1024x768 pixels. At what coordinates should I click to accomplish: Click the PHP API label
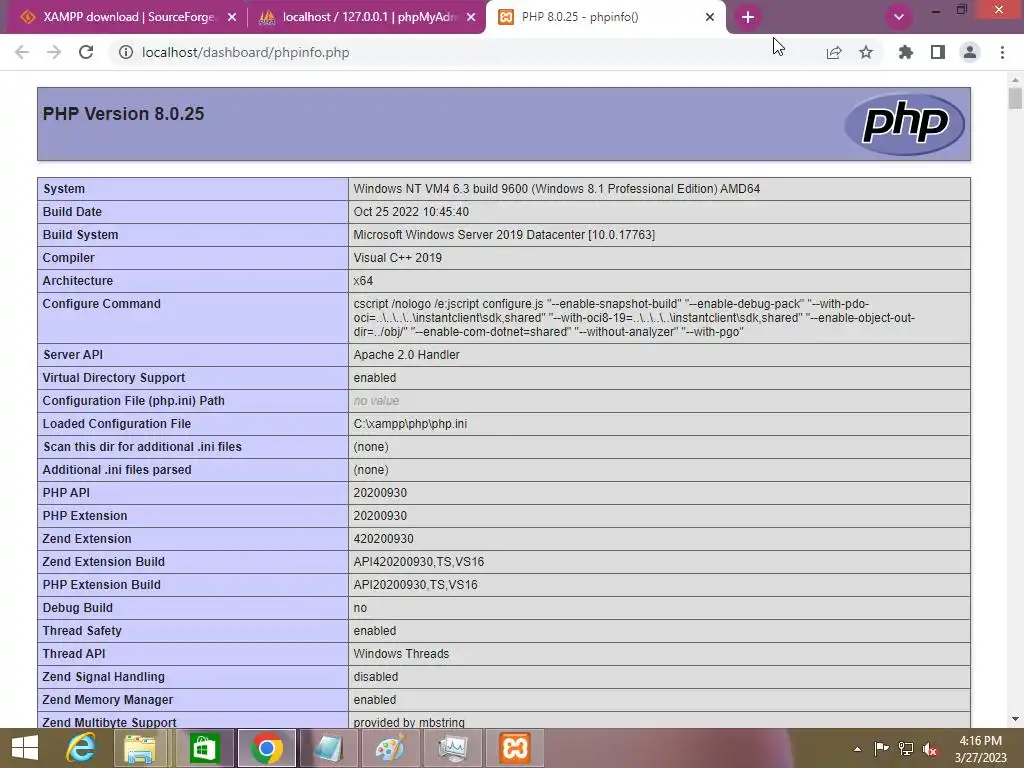66,492
